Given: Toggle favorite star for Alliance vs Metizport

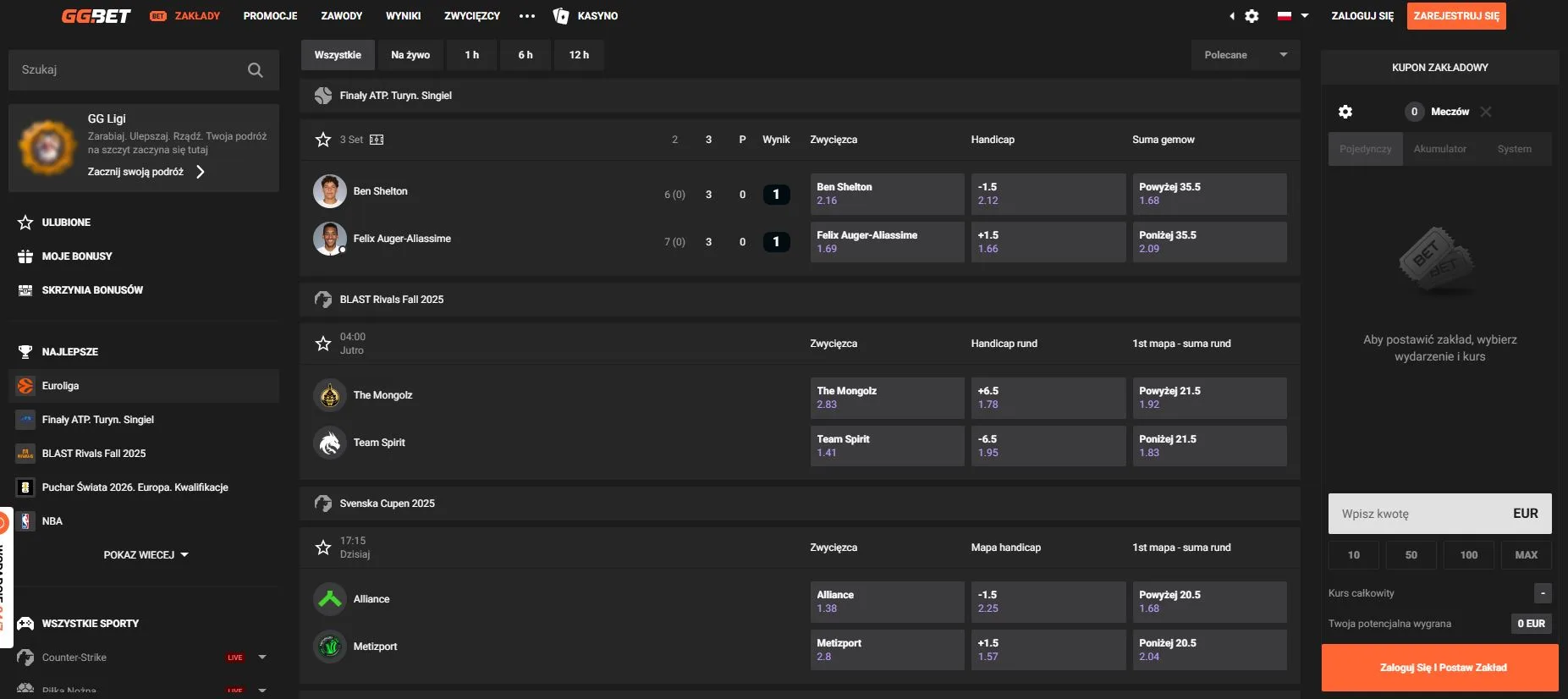Looking at the screenshot, I should (322, 548).
